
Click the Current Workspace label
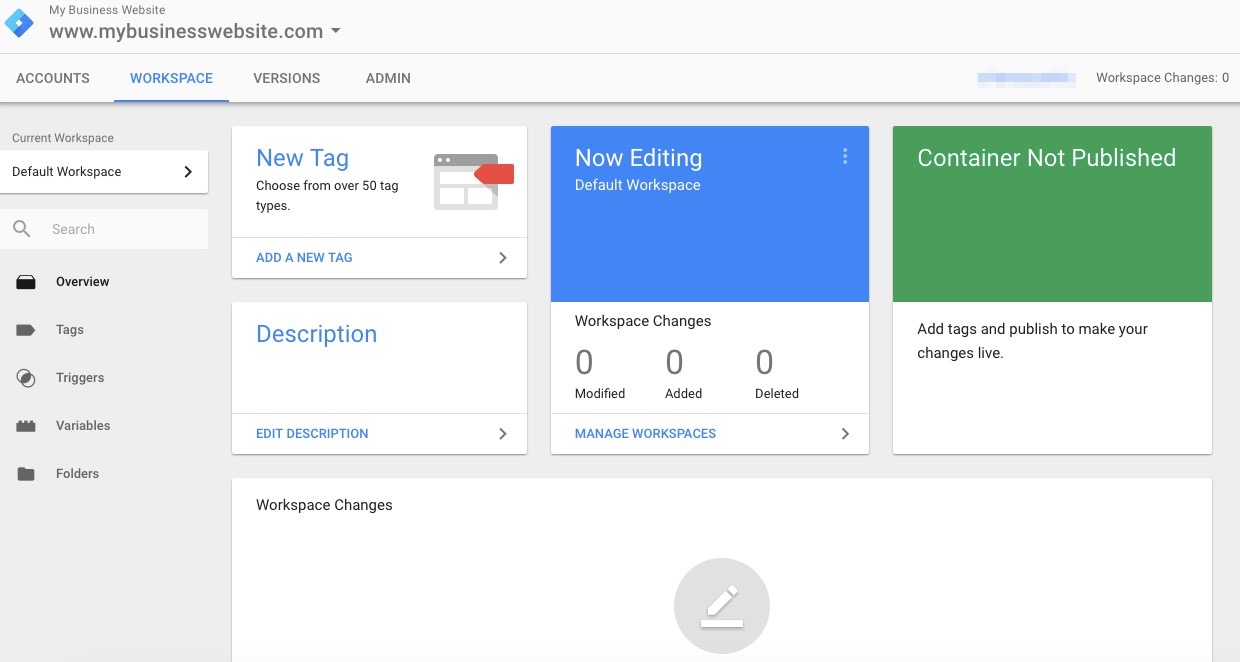[63, 138]
